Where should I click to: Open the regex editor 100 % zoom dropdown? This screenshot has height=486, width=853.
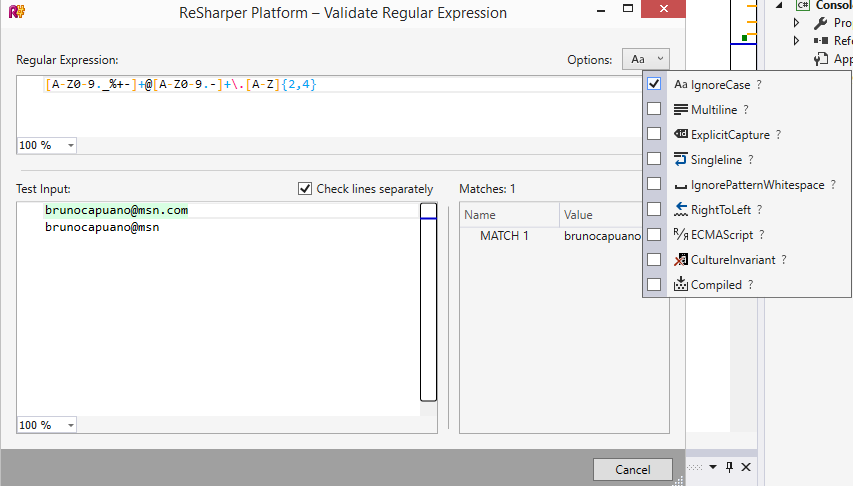(x=46, y=146)
